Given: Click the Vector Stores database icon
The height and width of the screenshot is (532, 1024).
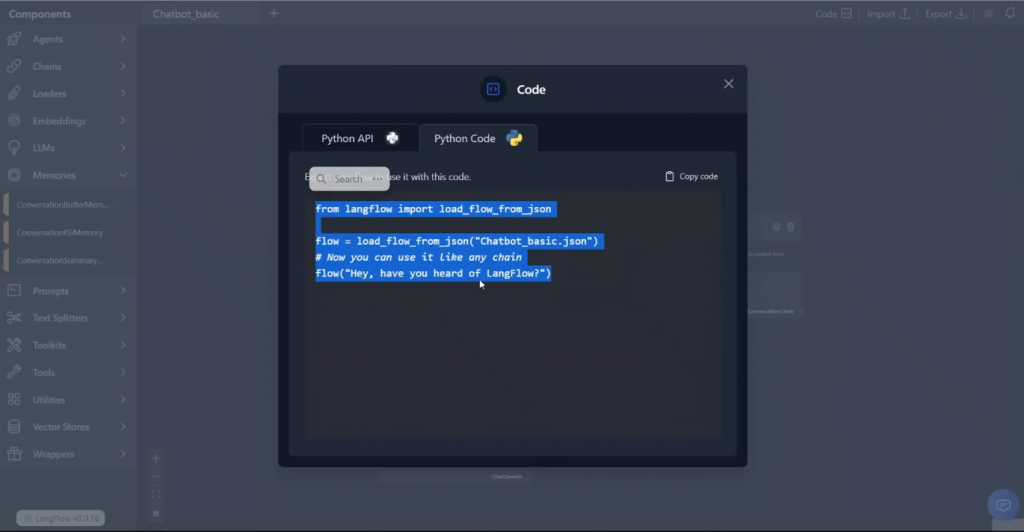Looking at the screenshot, I should pyautogui.click(x=14, y=427).
